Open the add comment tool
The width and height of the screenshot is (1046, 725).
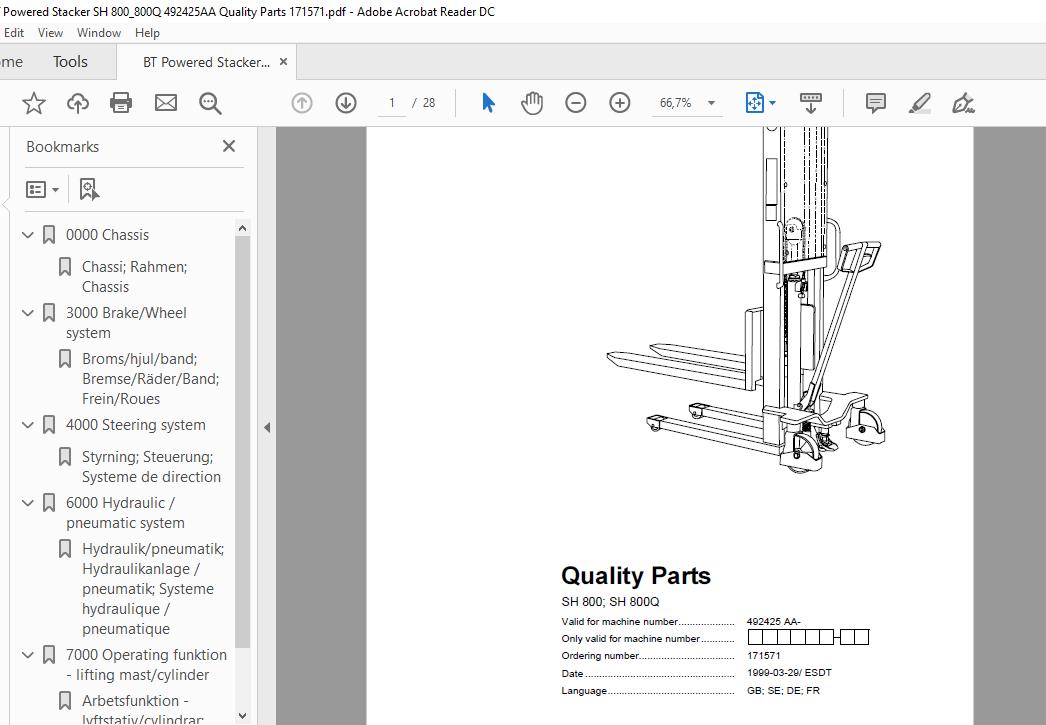pyautogui.click(x=875, y=103)
